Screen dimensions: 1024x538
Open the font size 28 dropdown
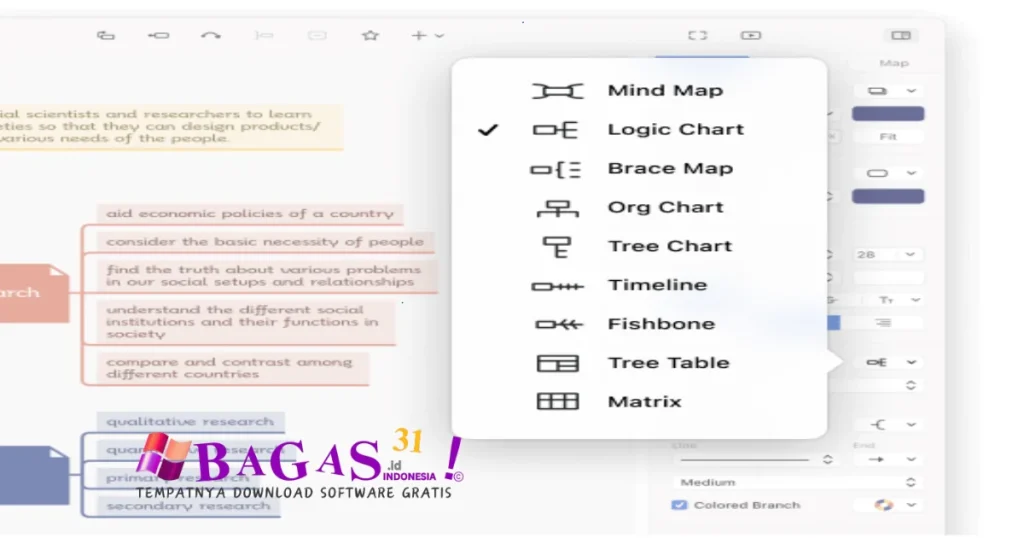point(887,255)
